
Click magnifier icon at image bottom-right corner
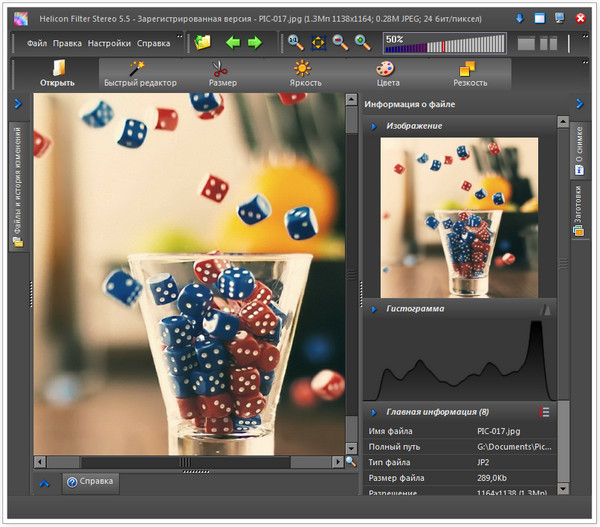click(x=350, y=462)
